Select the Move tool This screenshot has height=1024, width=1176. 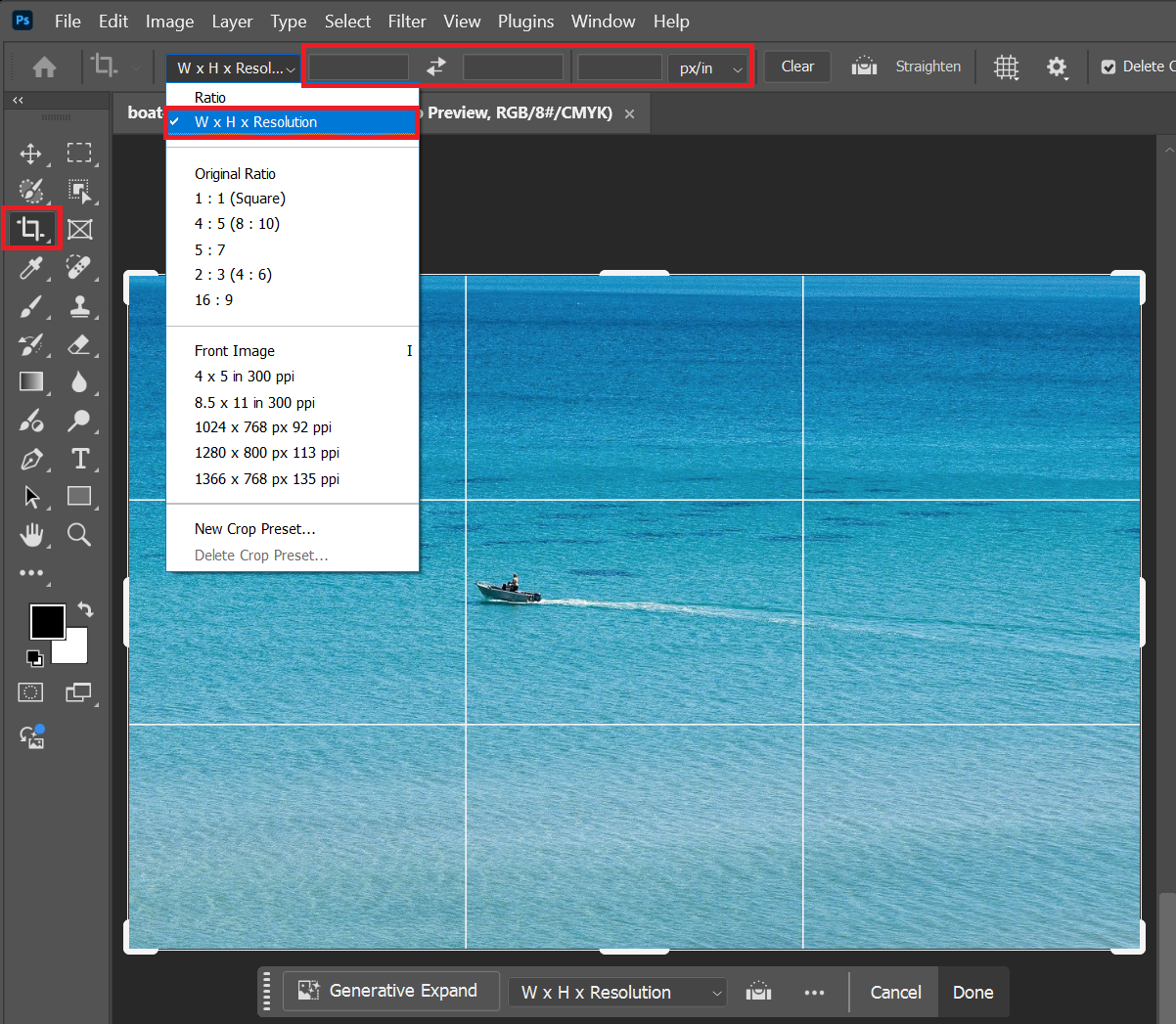point(30,154)
